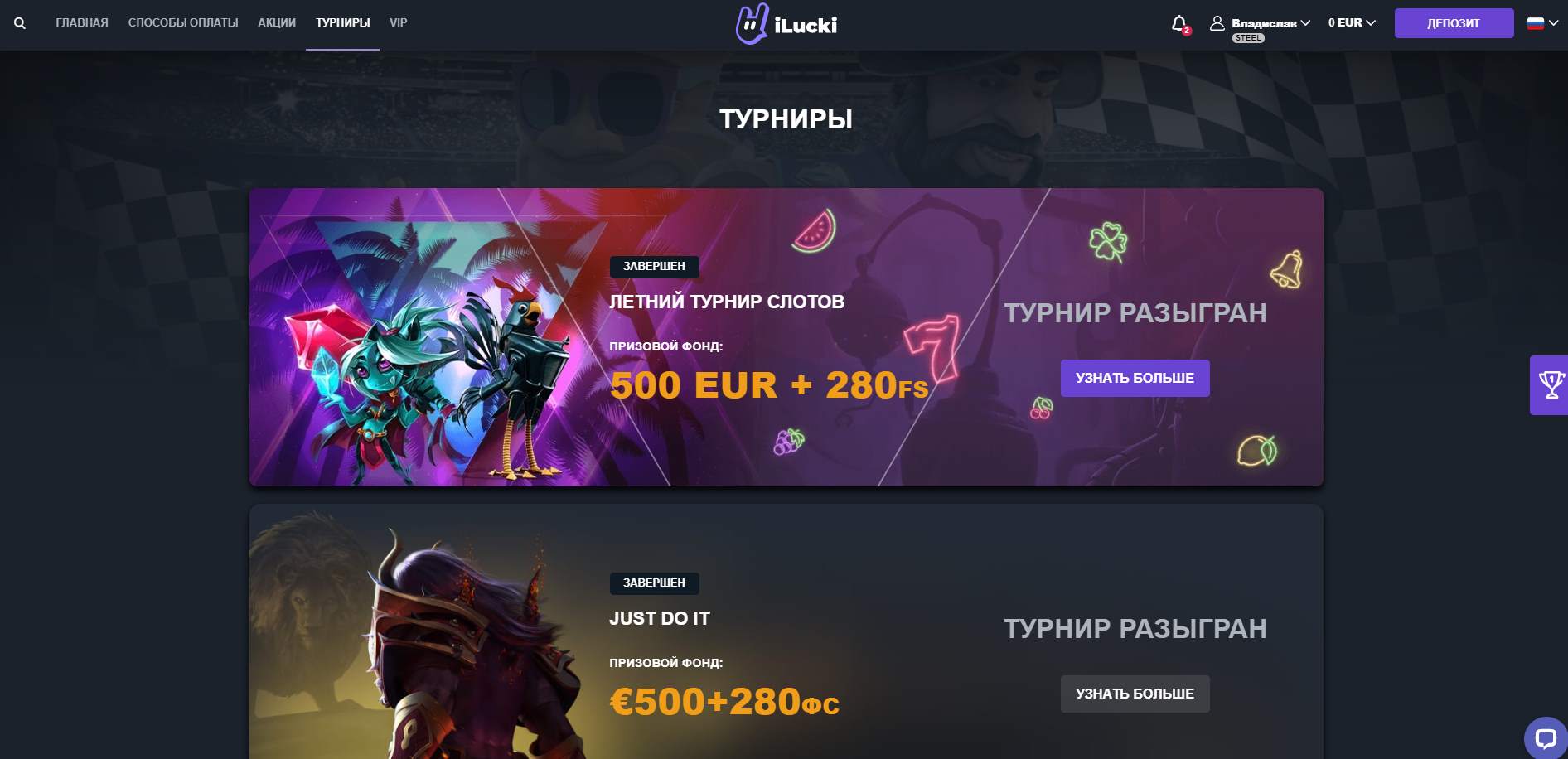Select the ТУРНИРЫ tab

(342, 22)
